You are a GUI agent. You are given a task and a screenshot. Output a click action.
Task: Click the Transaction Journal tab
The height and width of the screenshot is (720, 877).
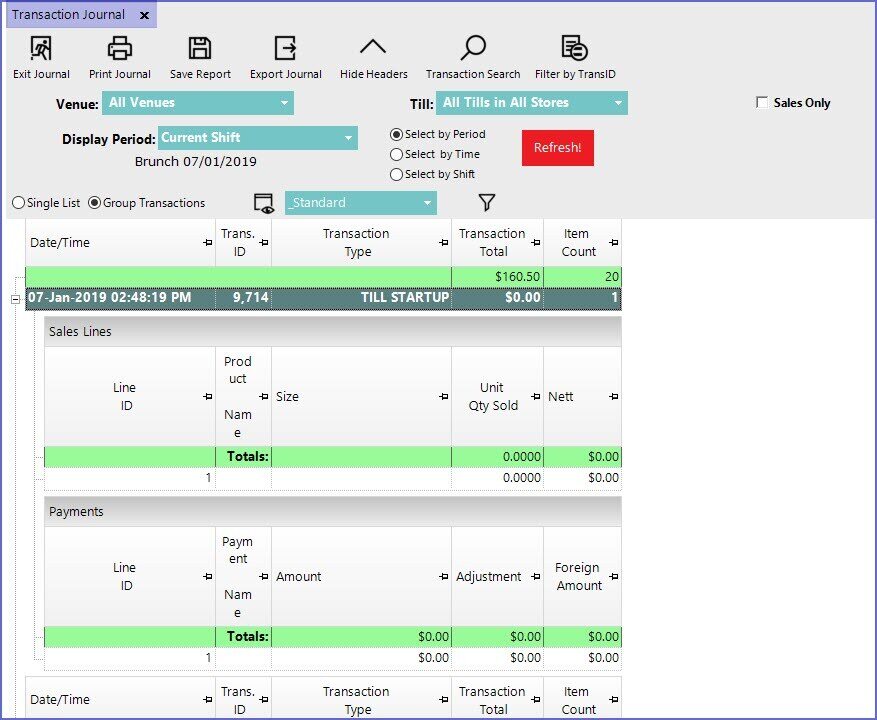[x=68, y=15]
